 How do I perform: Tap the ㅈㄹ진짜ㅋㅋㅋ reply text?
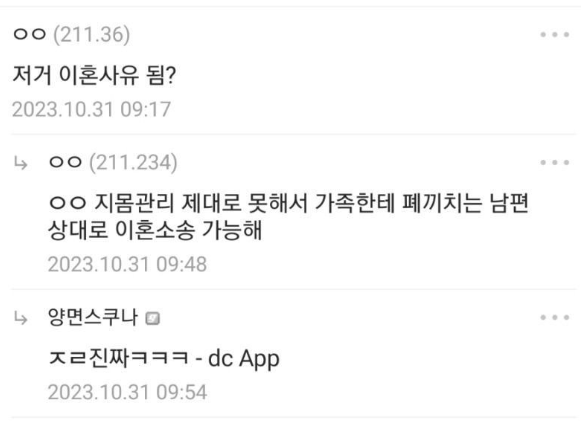(x=119, y=359)
